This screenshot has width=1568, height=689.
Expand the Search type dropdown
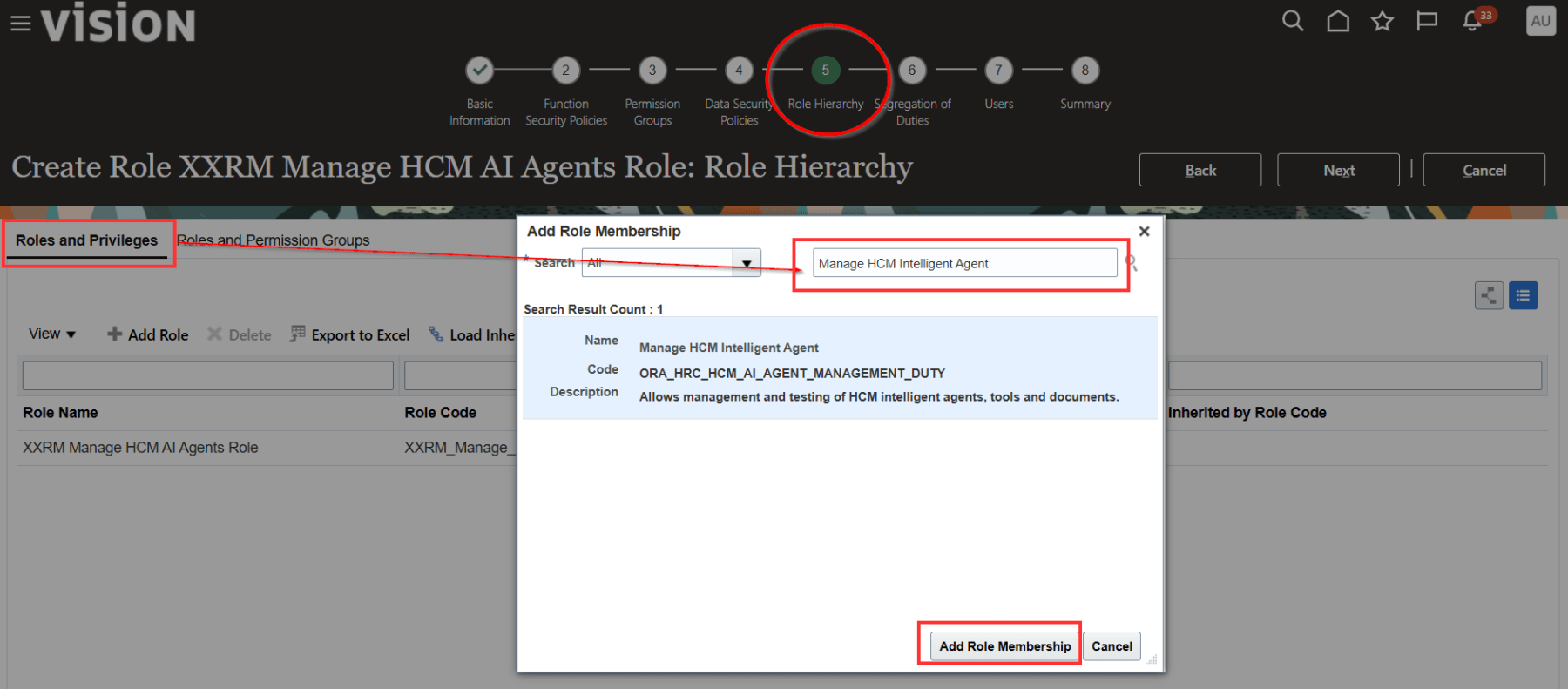pos(747,263)
